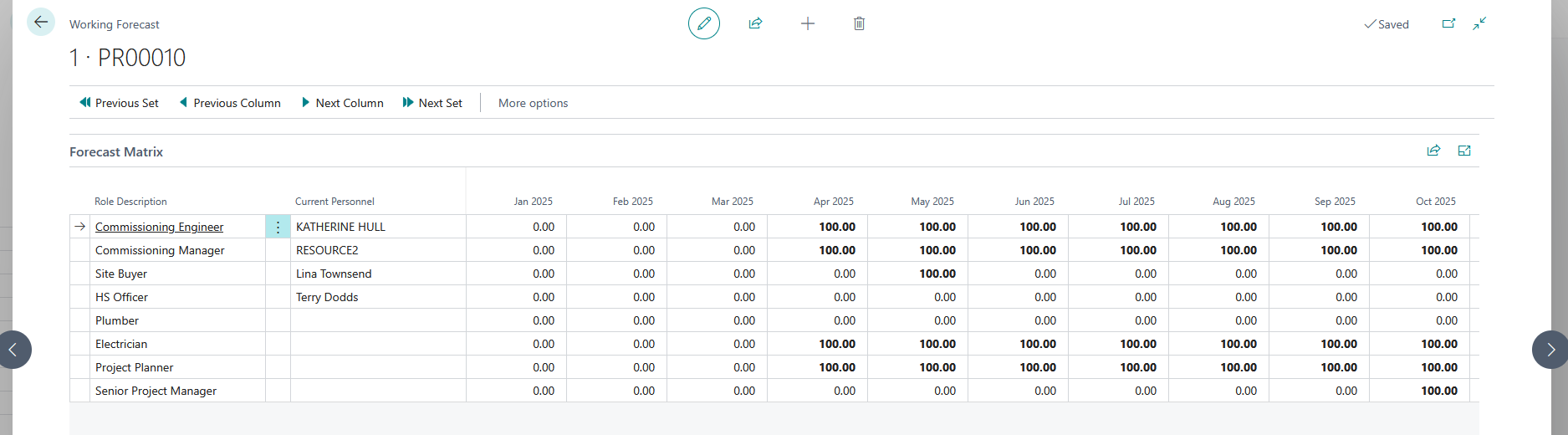The height and width of the screenshot is (435, 1568).
Task: Click empty personnel cell for Electrician
Action: 378,344
